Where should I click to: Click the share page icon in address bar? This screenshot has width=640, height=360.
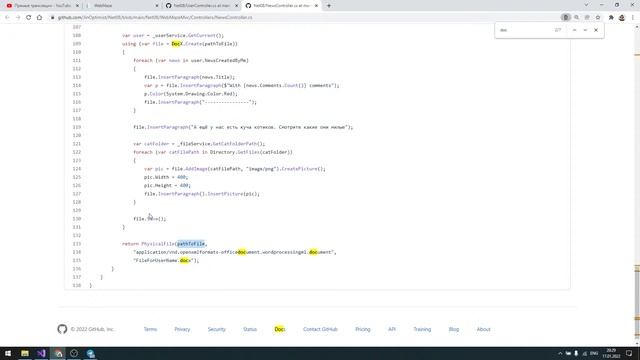(x=587, y=18)
